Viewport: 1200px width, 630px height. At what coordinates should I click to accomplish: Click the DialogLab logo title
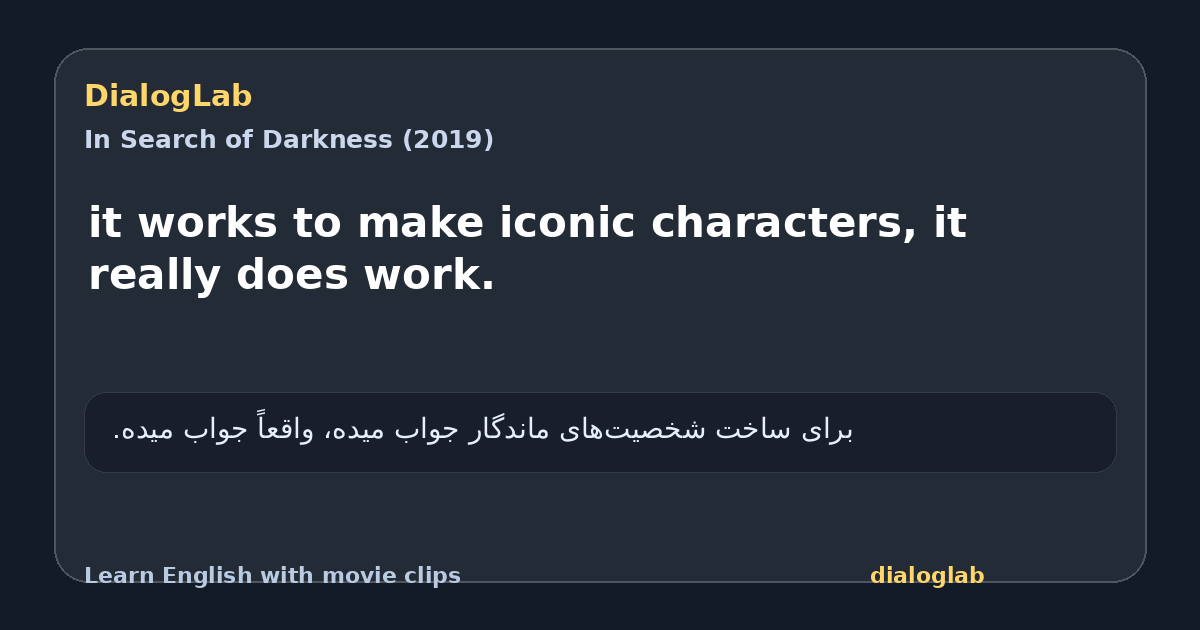tap(168, 97)
